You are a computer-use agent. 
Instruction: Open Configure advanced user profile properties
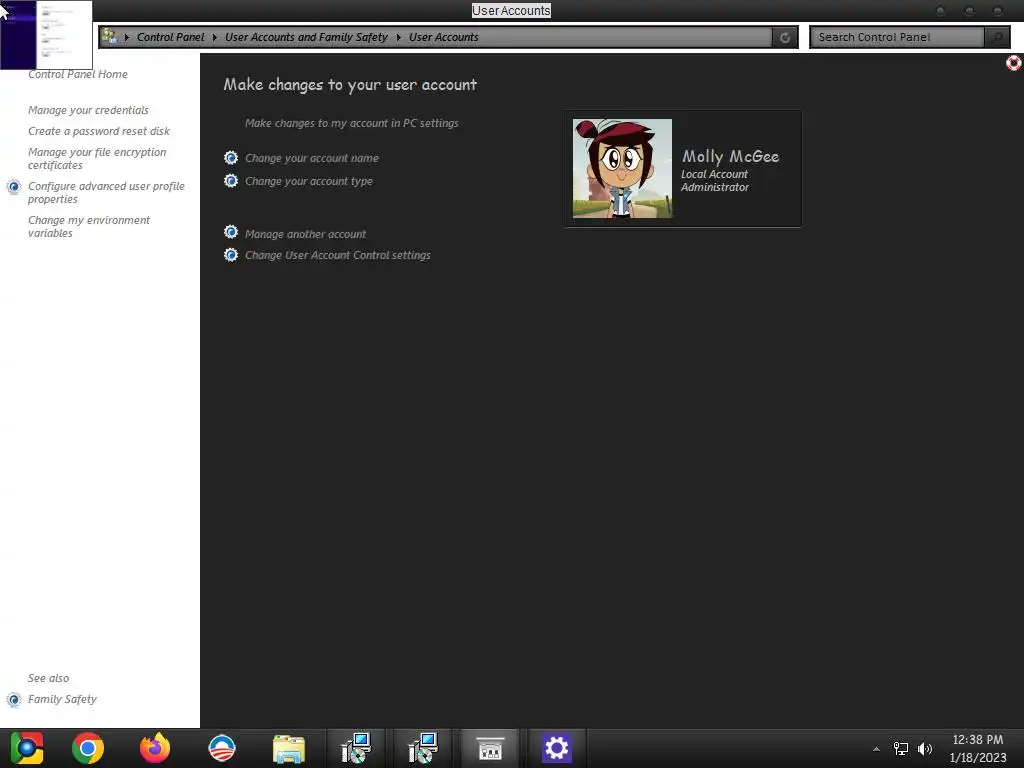106,192
